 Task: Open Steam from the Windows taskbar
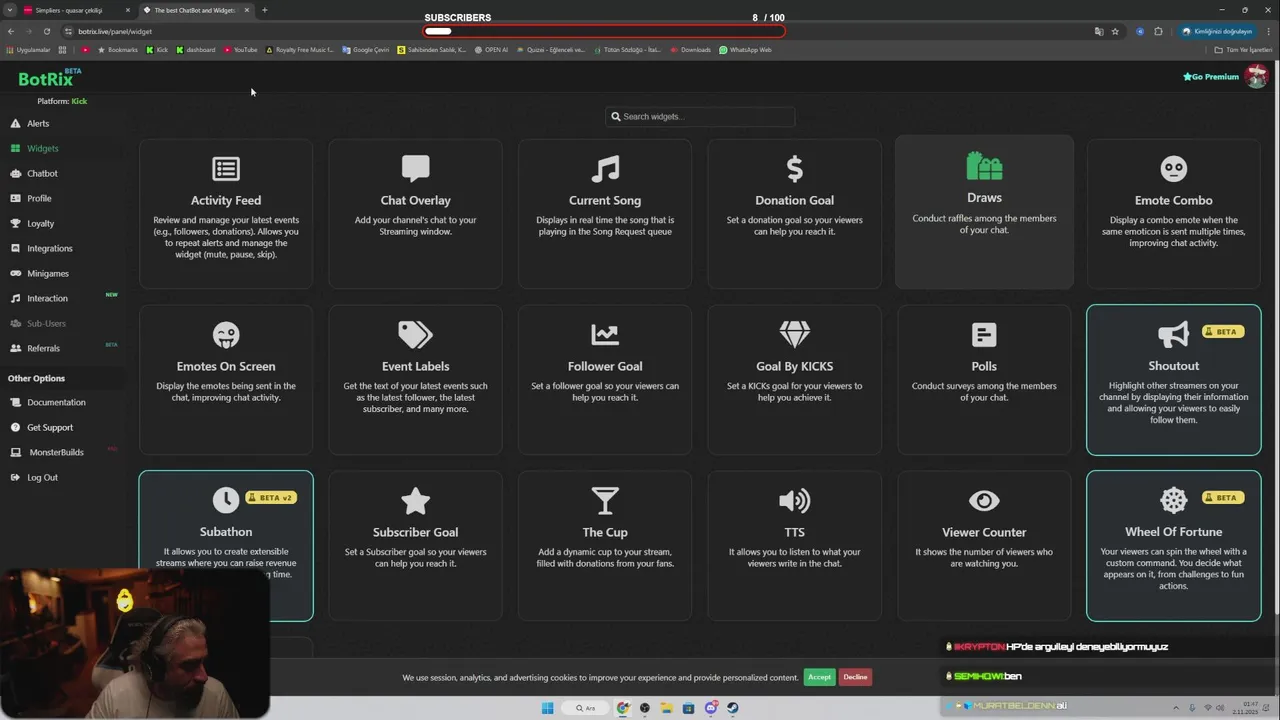click(x=733, y=708)
